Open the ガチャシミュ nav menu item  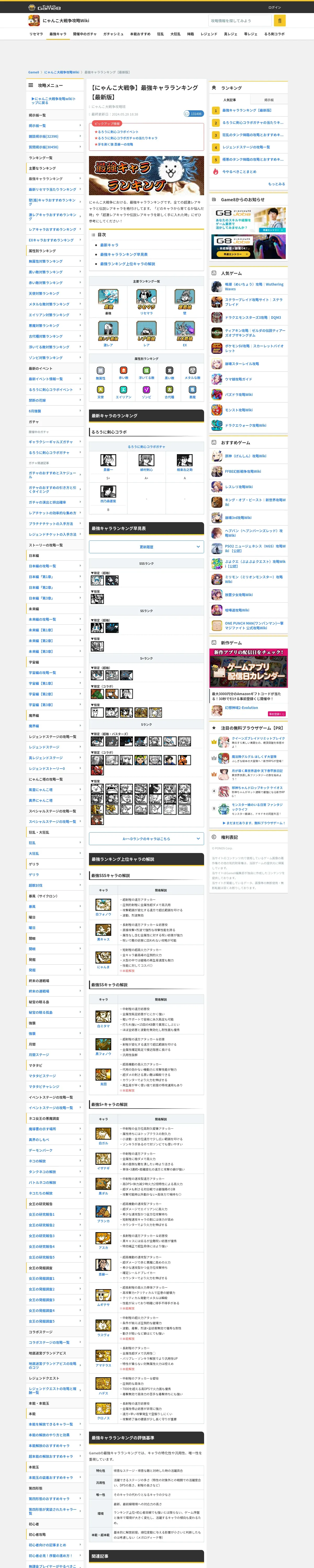113,34
